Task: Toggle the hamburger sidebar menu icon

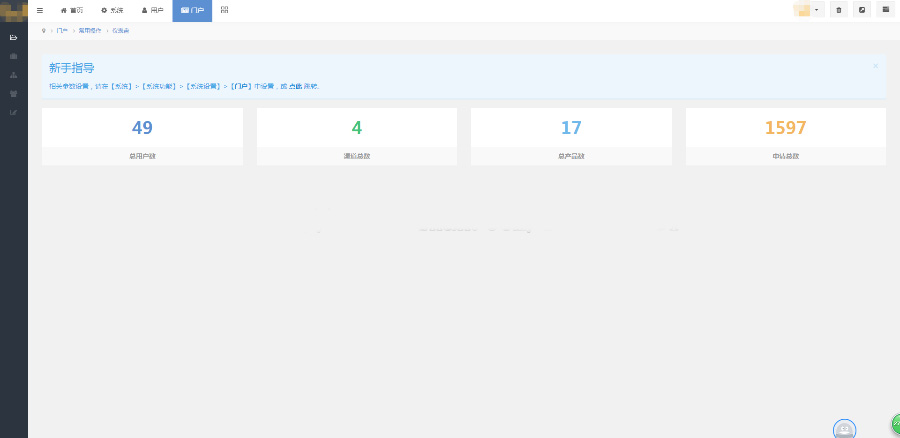Action: (40, 10)
